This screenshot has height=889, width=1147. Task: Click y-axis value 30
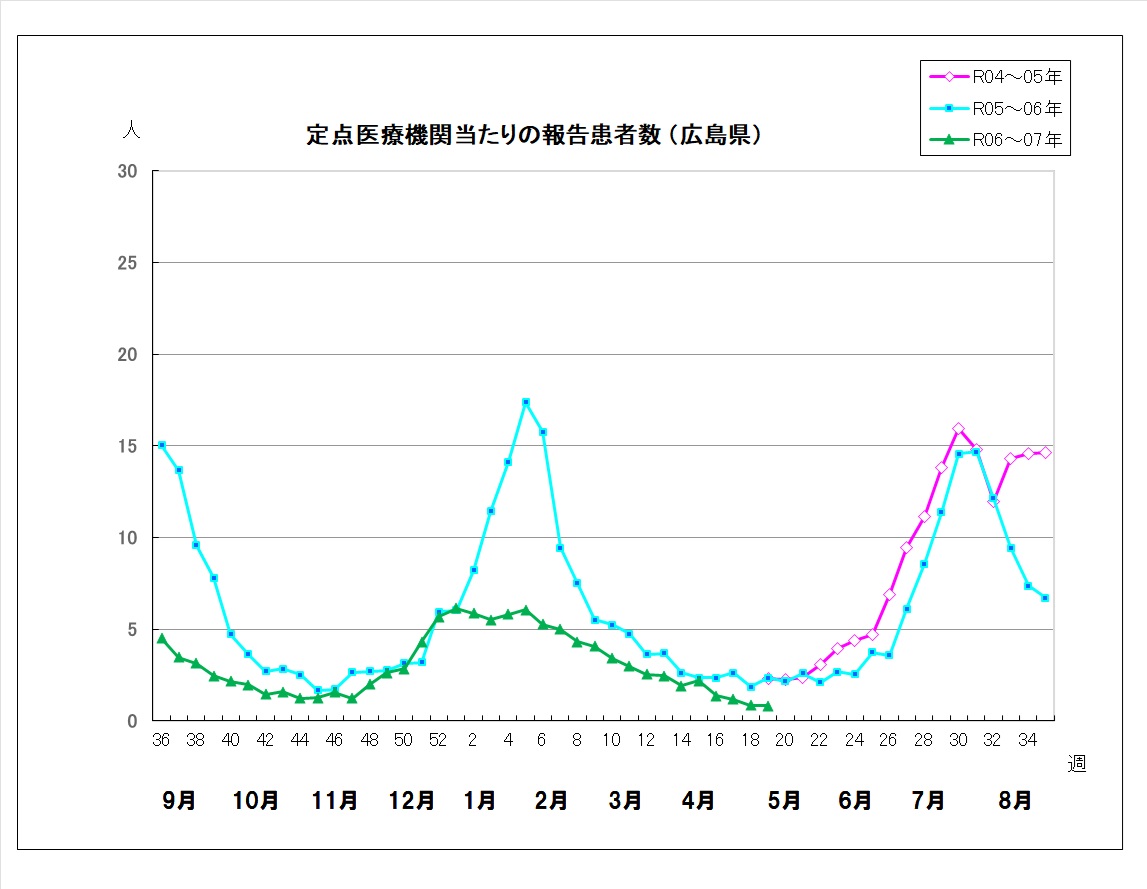point(127,171)
